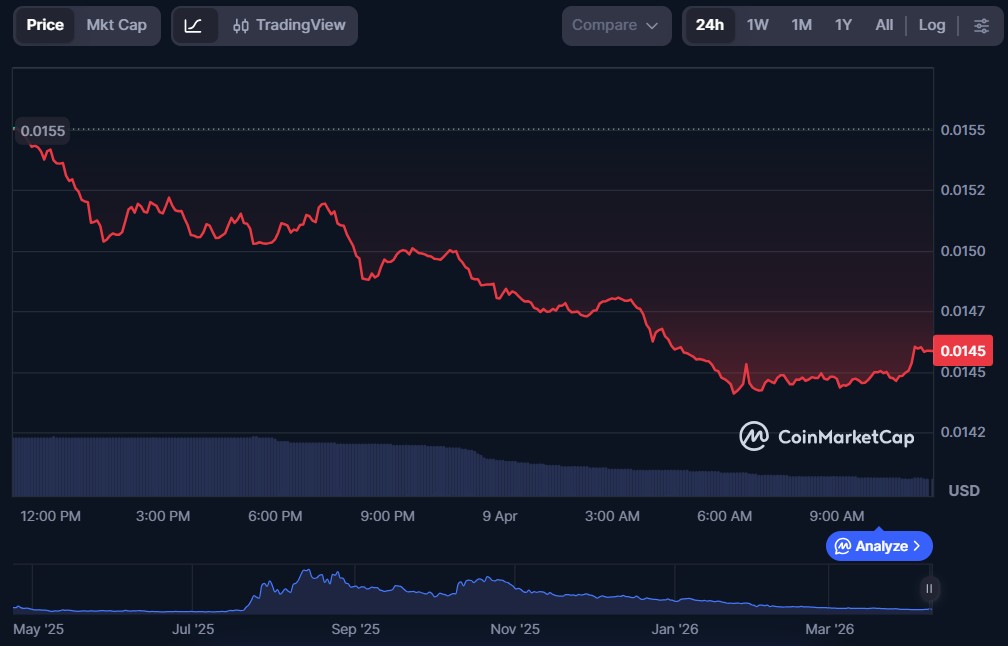
Task: Switch chart to Price view
Action: 45,25
